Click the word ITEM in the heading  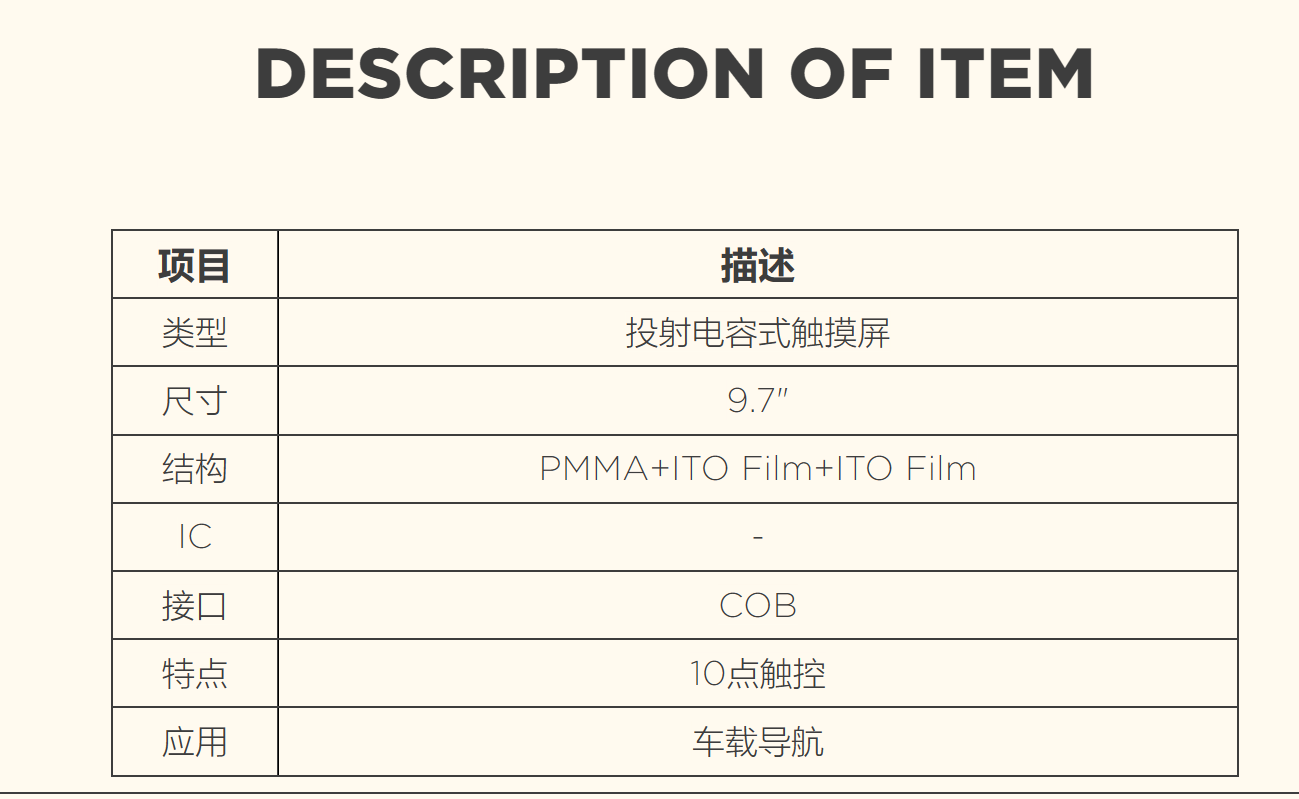click(x=1005, y=74)
